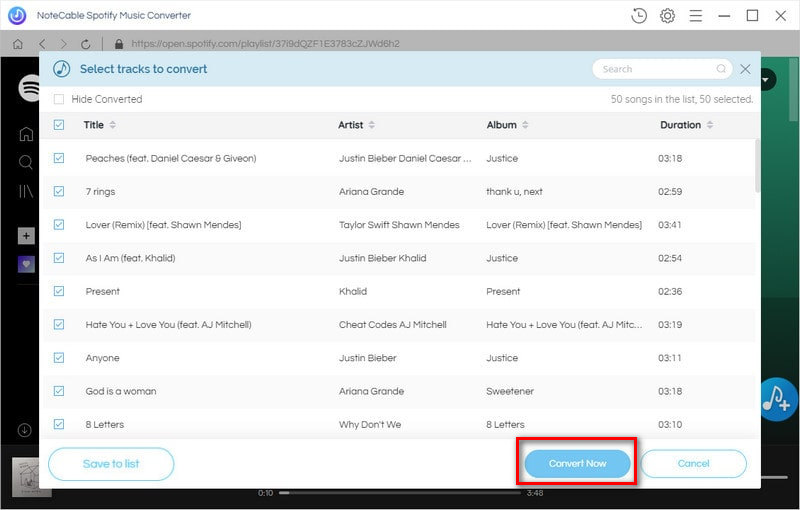Click the download app icon in sidebar
Image resolution: width=800 pixels, height=510 pixels.
click(x=24, y=430)
